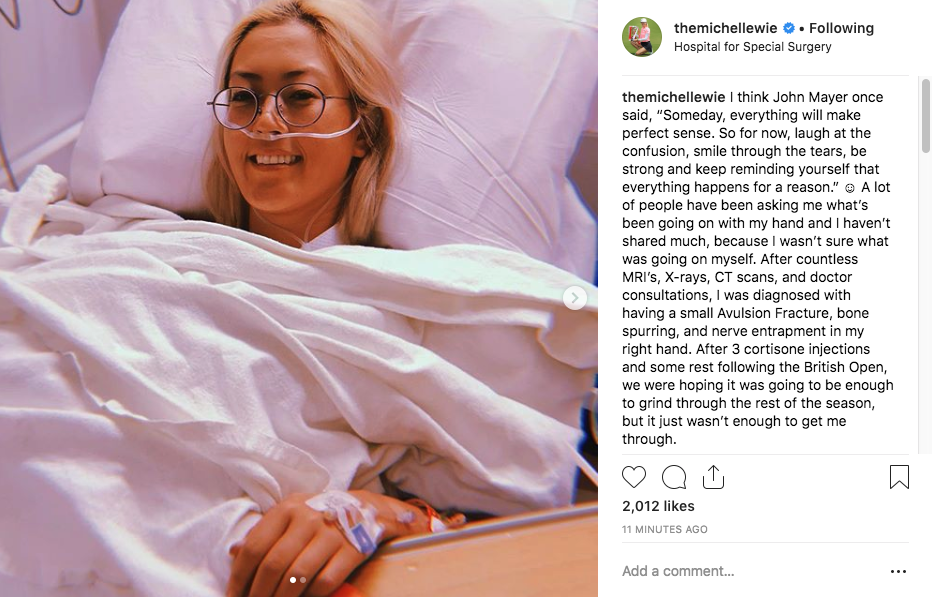Open themichellewie profile picture avatar
Screen dimensions: 932x597
click(x=642, y=37)
